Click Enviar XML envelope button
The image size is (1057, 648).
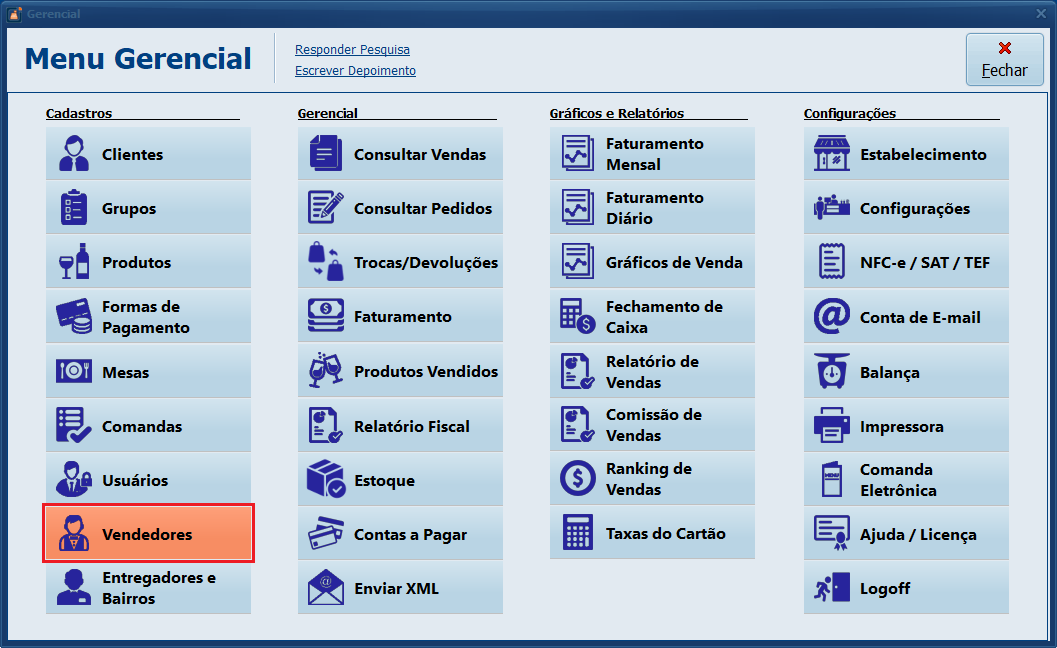coord(400,588)
